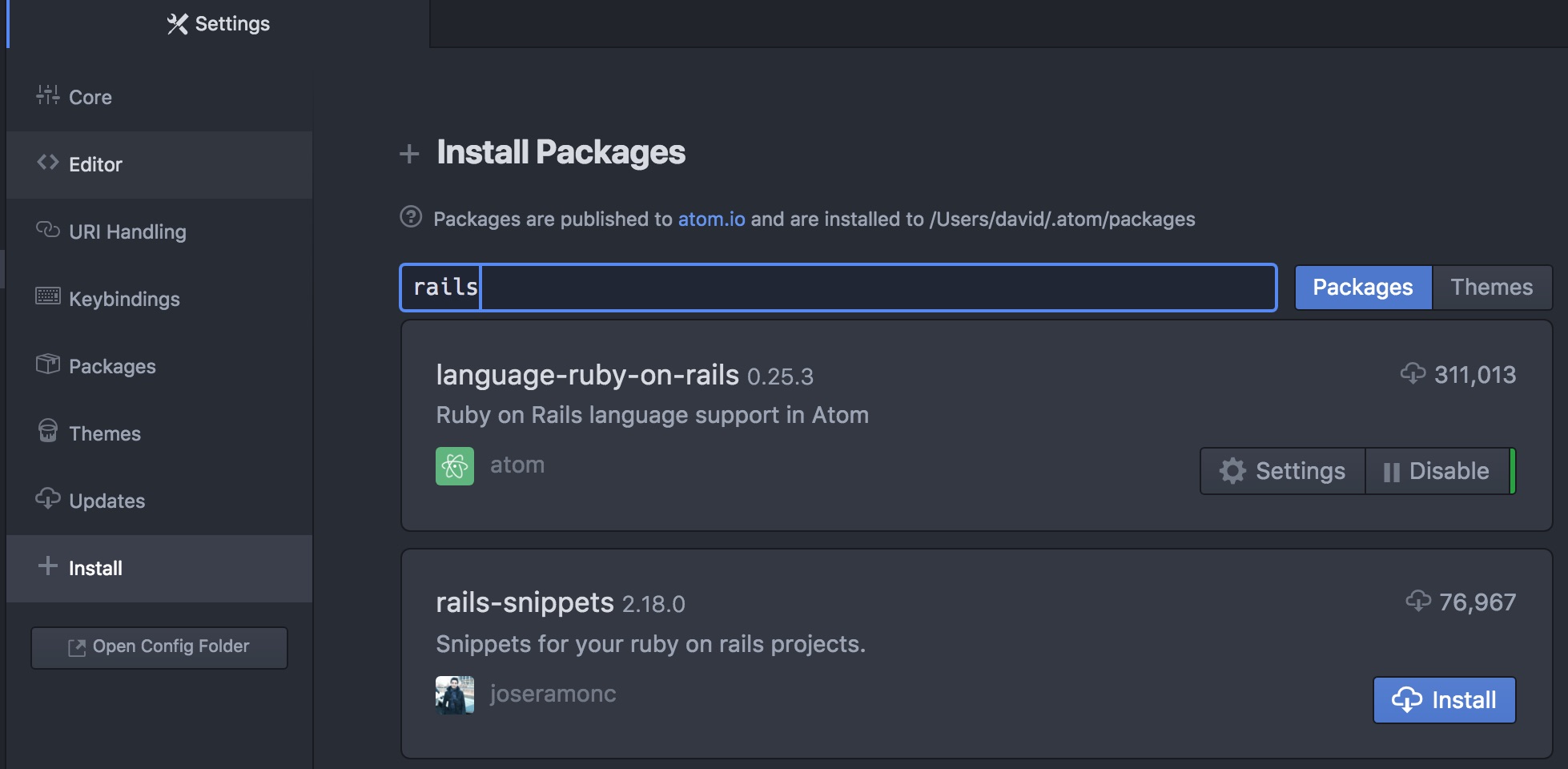Select the Settings tab

pyautogui.click(x=218, y=24)
